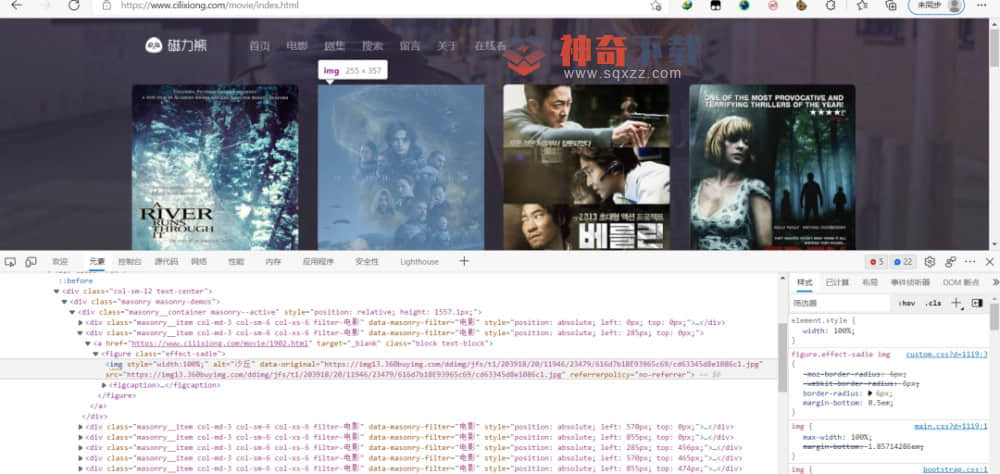Open the profile button 未同步

click(936, 5)
